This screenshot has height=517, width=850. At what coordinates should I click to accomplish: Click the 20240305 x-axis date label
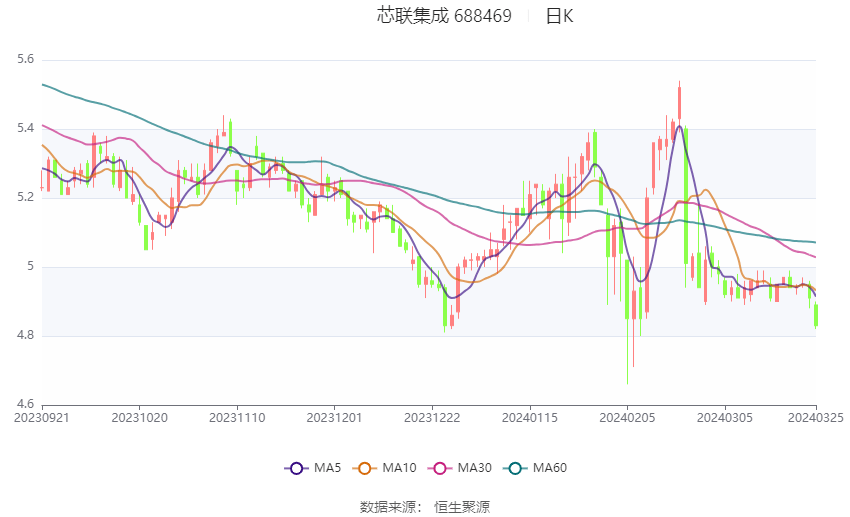pos(725,418)
